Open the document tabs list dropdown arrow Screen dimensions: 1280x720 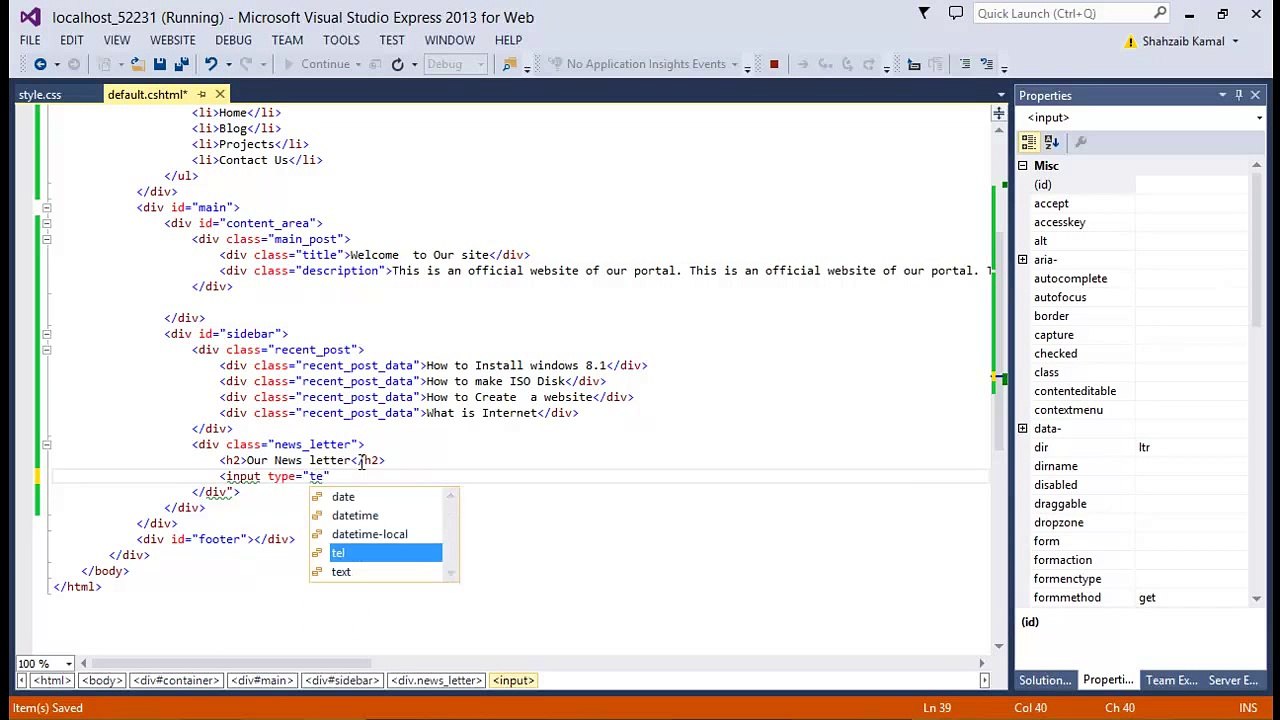(x=1001, y=95)
